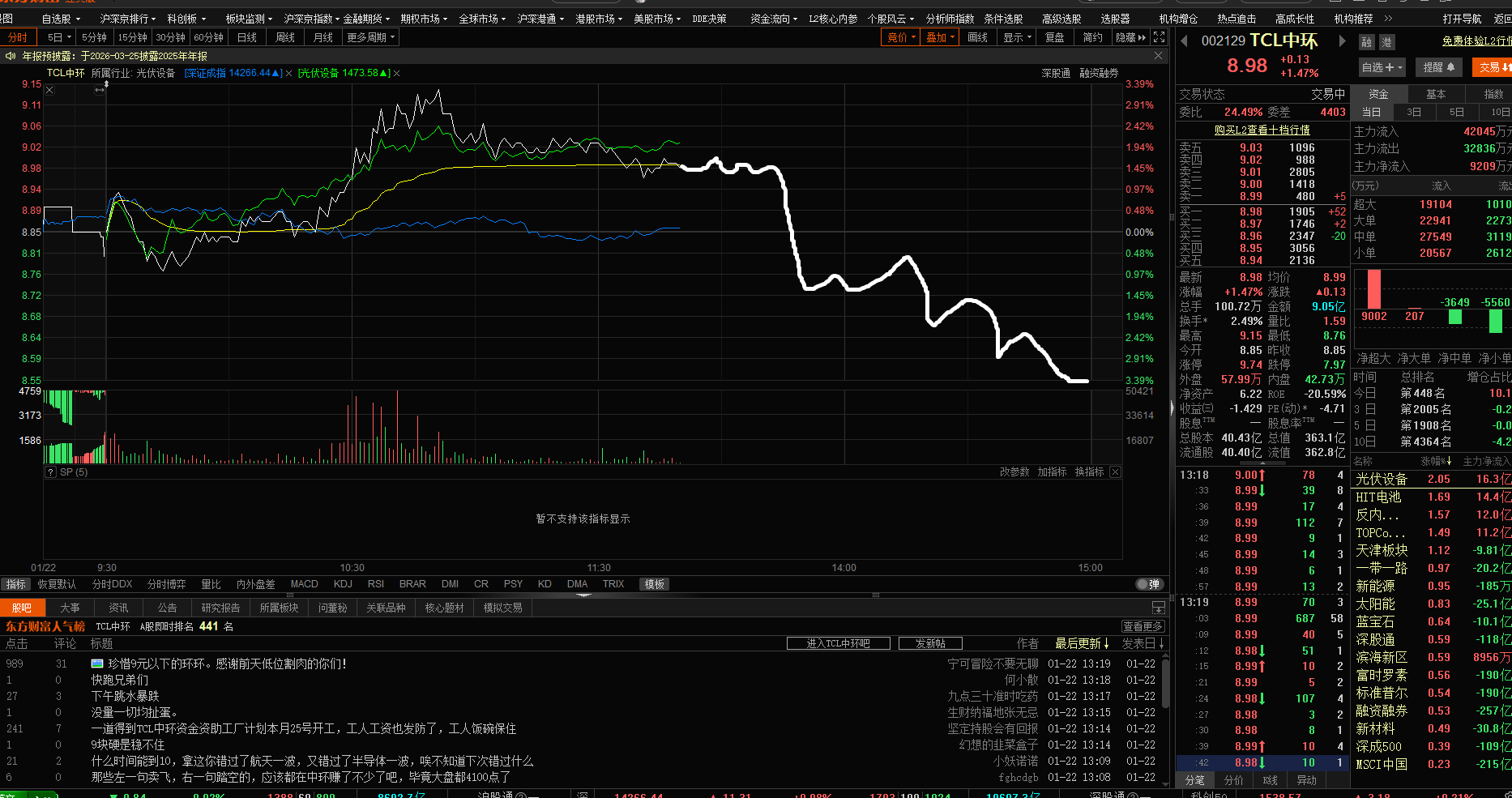Click the 进入TCL中环吧 button
The image size is (1512, 798).
pos(839,643)
